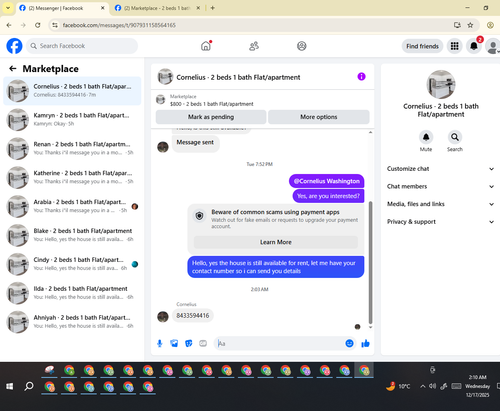Switch to the Marketplace 2 beds tab
Viewport: 500px width, 411px height.
pos(157,8)
